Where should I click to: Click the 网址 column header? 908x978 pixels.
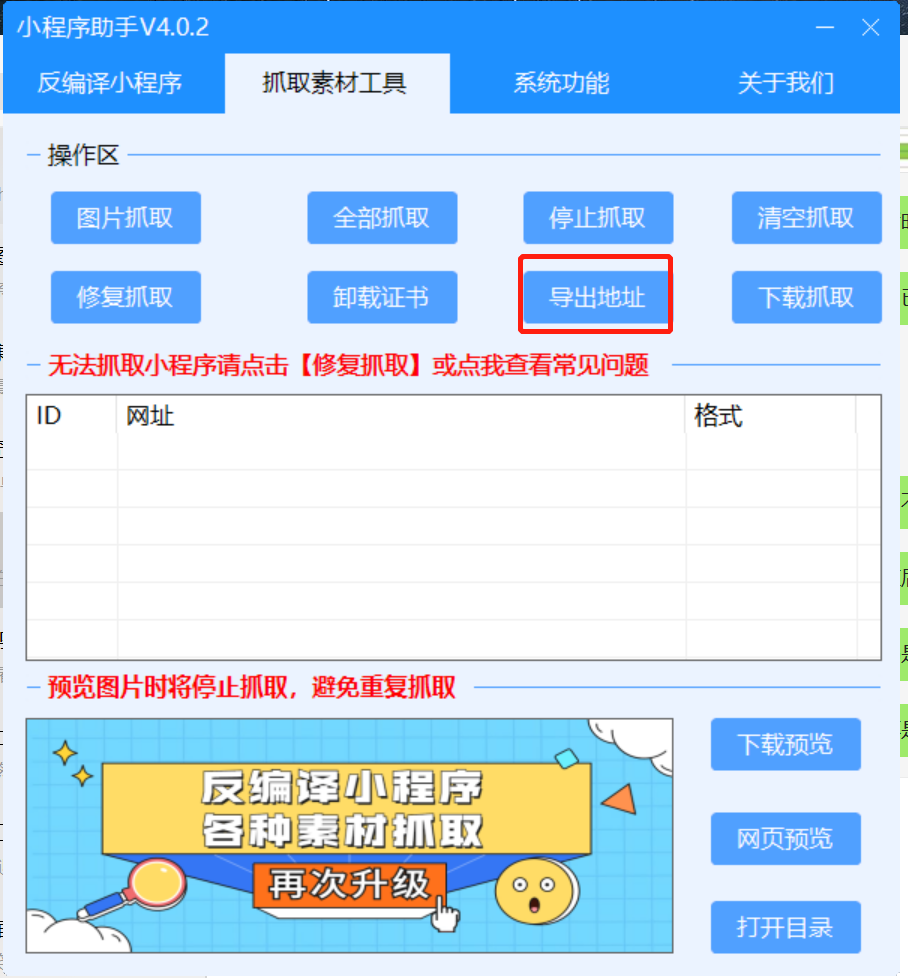click(x=401, y=415)
